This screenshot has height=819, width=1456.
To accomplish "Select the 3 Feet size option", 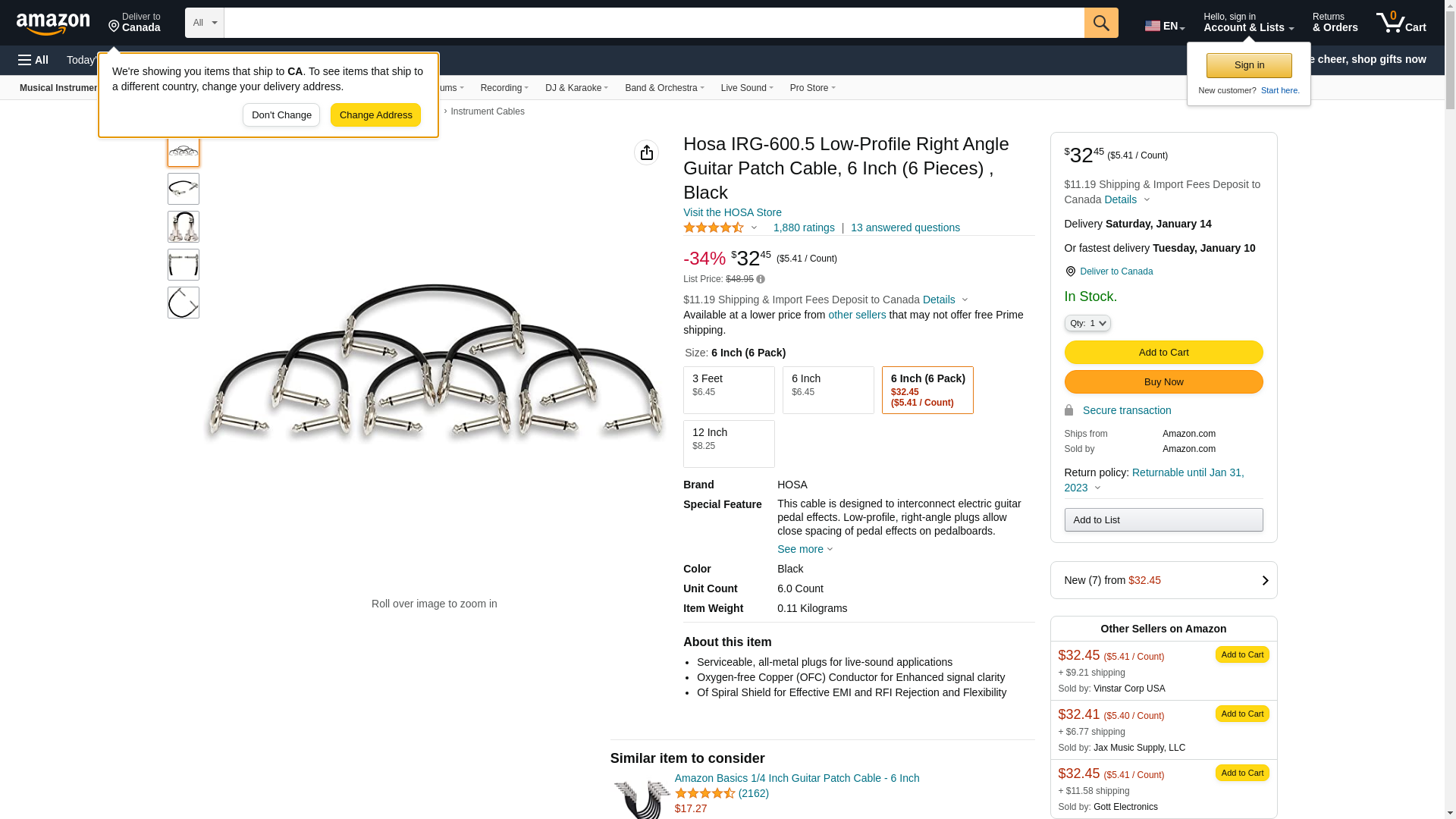I will tap(728, 390).
